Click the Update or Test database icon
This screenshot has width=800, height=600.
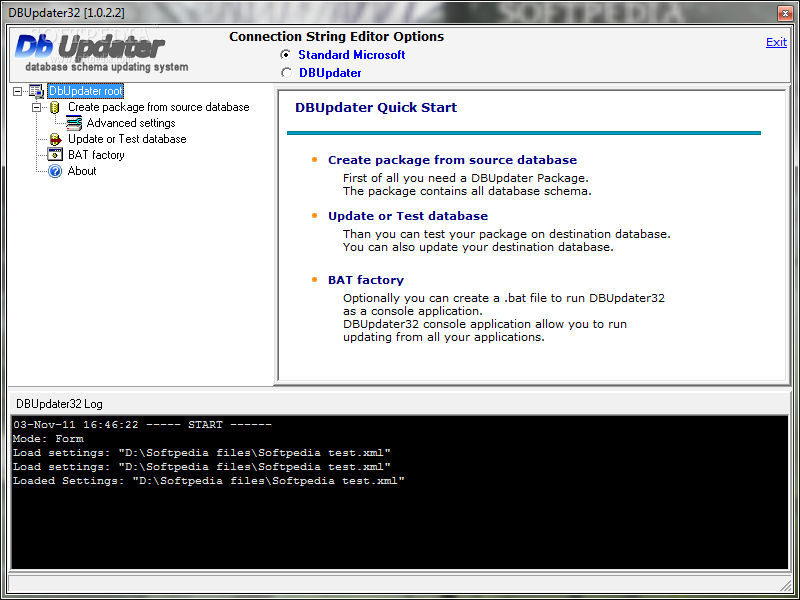(x=55, y=139)
